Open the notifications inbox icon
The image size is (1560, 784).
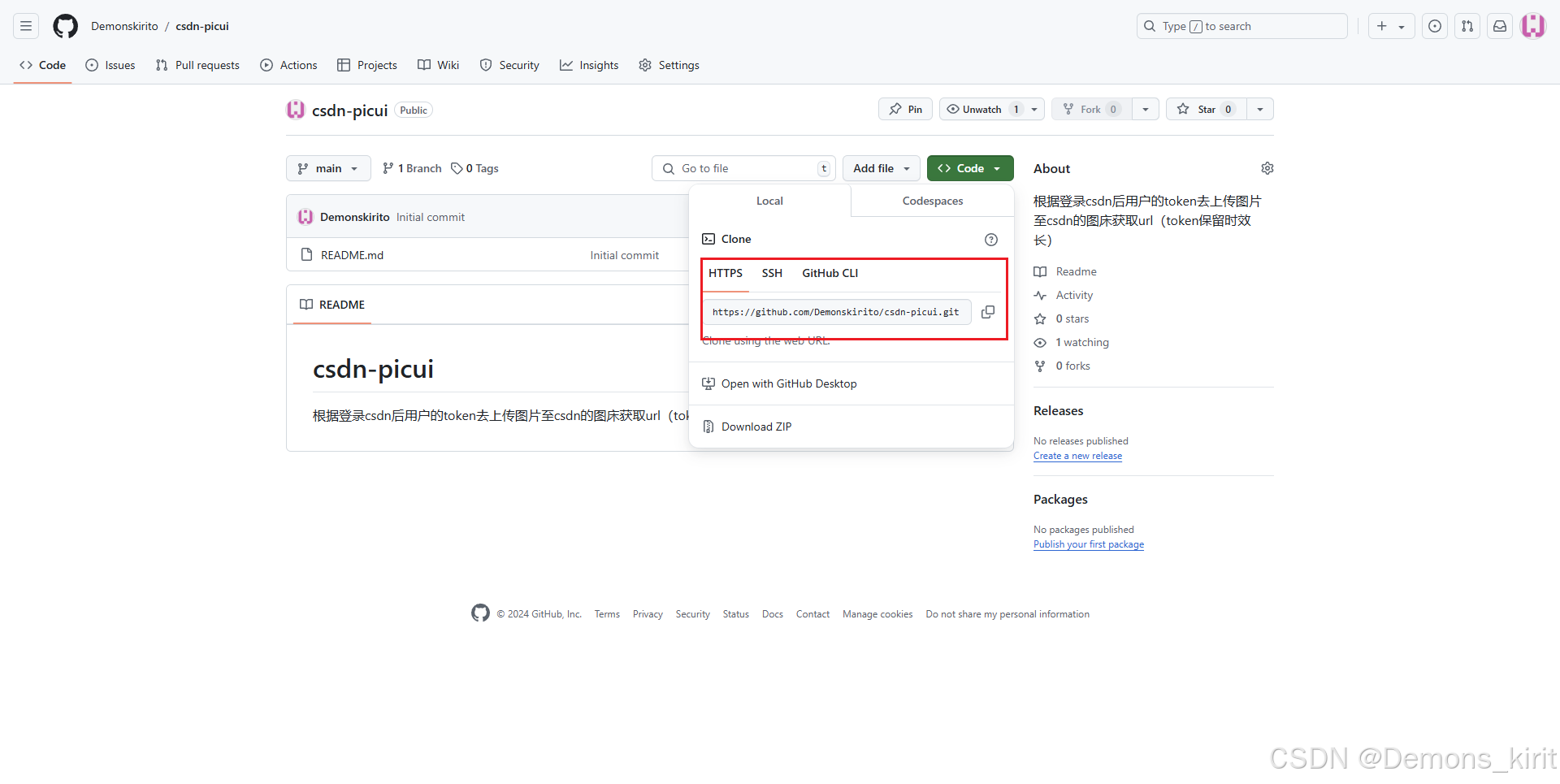tap(1500, 26)
